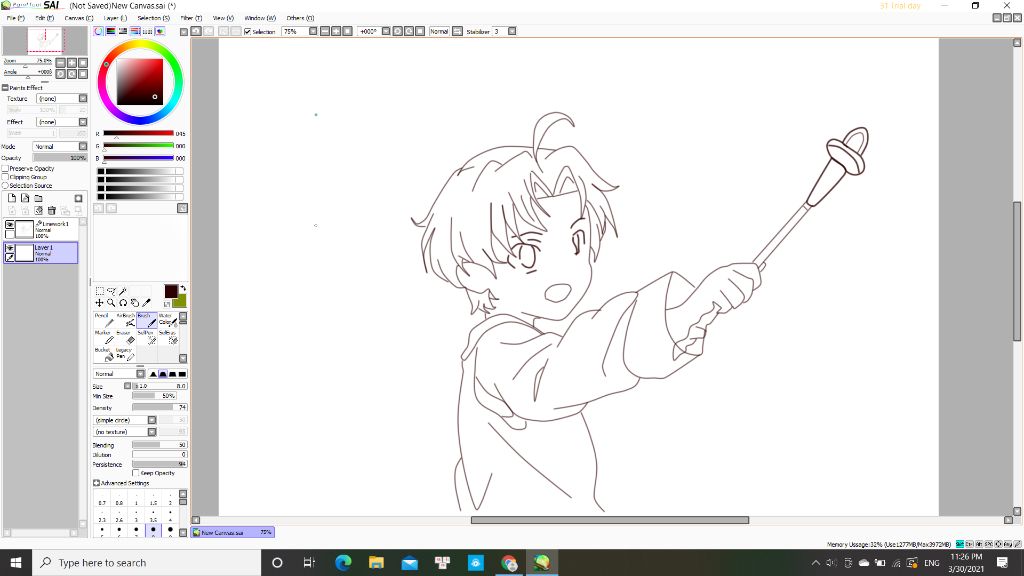Hide Layer 1 with its eye icon
Viewport: 1024px width, 576px height.
(x=9, y=248)
